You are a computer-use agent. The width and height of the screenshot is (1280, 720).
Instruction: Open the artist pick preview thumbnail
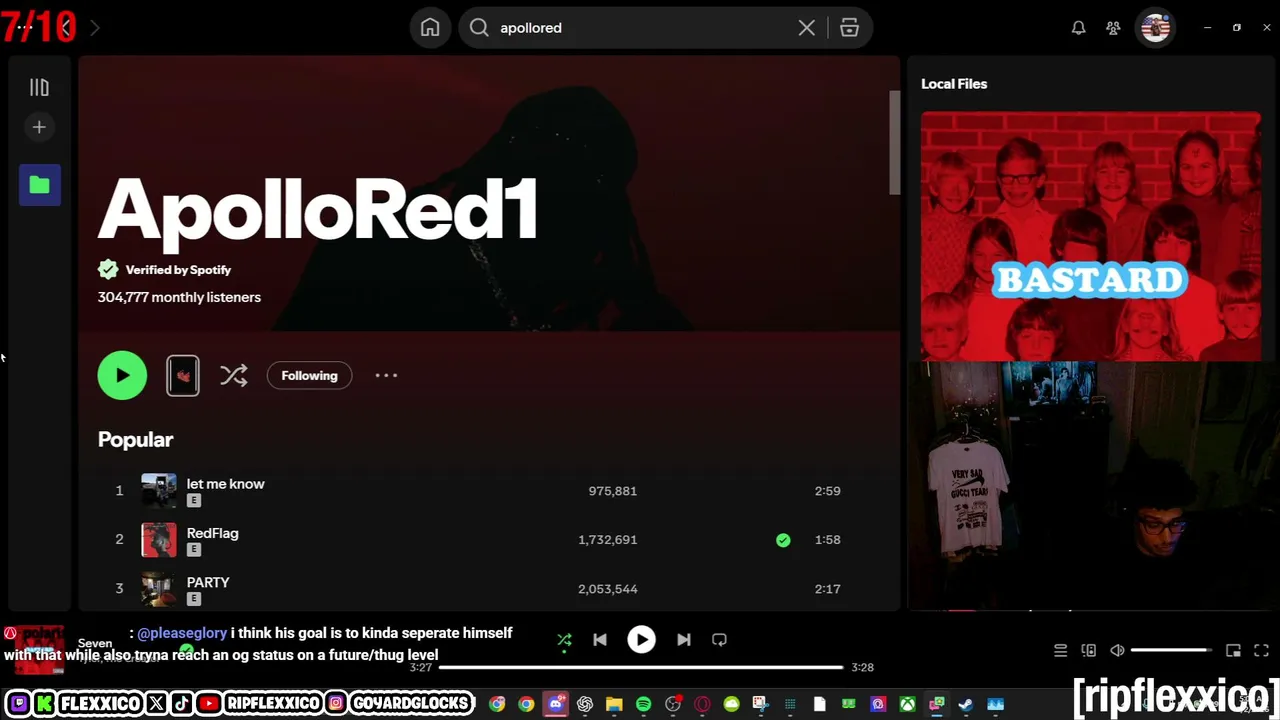point(183,376)
